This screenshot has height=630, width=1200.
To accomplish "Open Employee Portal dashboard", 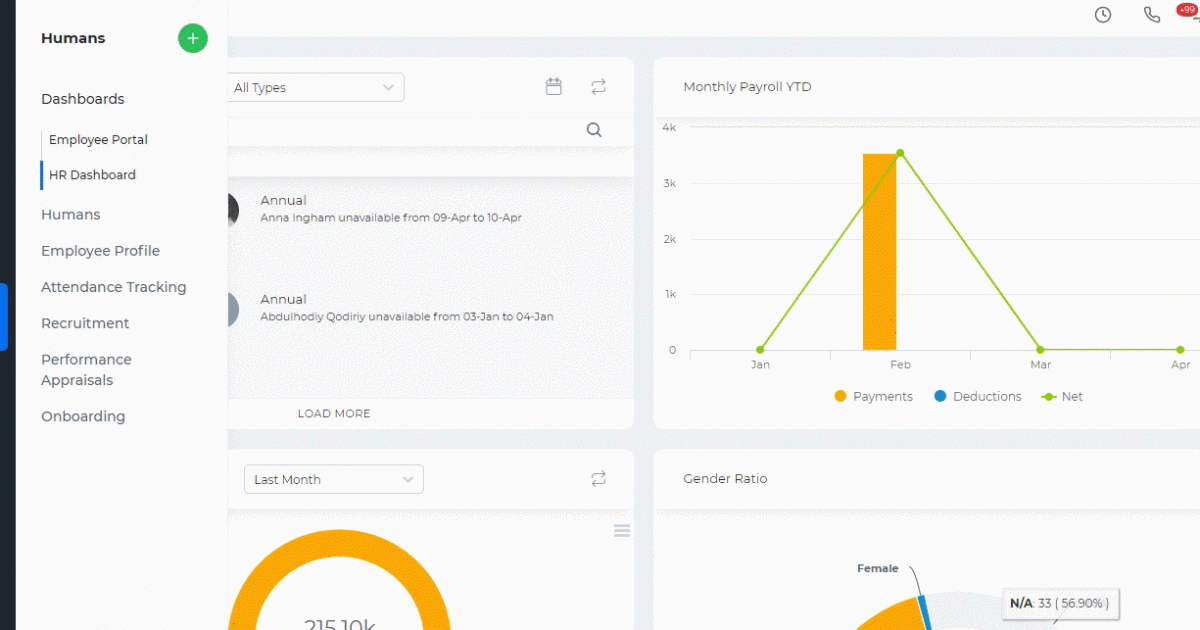I will pos(98,140).
